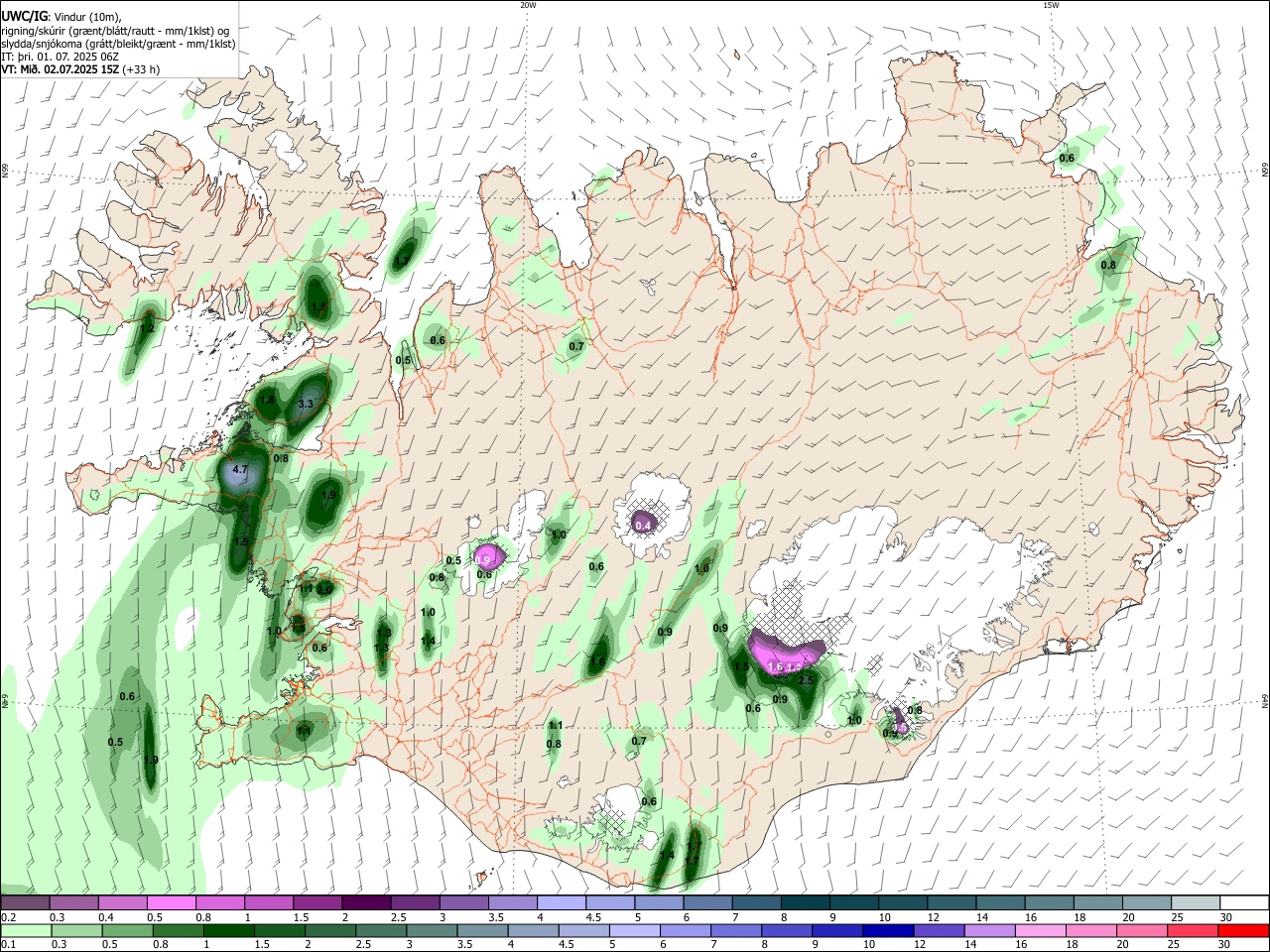1270x952 pixels.
Task: Select the periwinkle 6–7 swatch in lower legend
Action: coord(686,930)
